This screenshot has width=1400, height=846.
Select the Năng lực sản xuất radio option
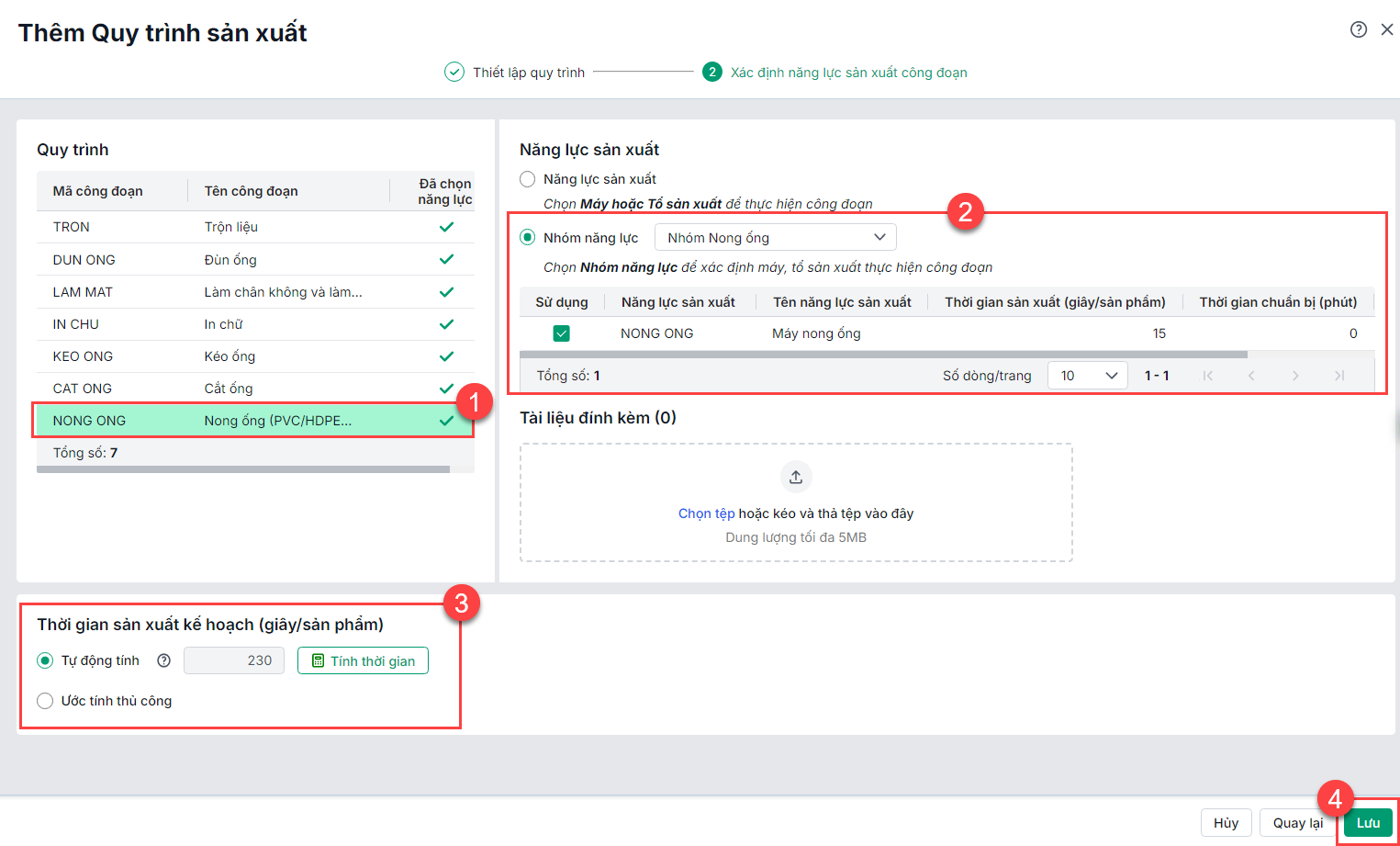528,179
